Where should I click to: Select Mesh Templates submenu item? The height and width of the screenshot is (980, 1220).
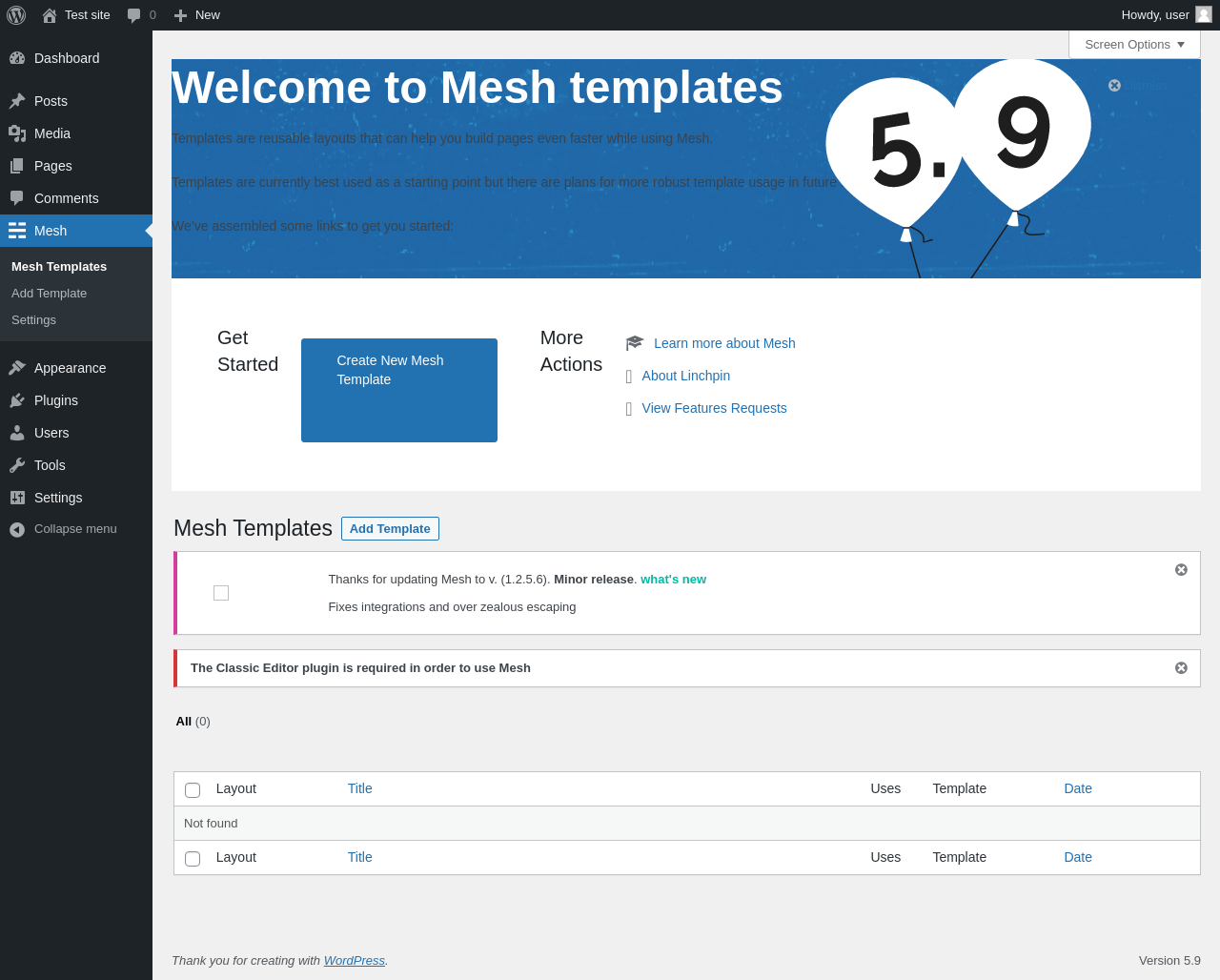[x=59, y=267]
